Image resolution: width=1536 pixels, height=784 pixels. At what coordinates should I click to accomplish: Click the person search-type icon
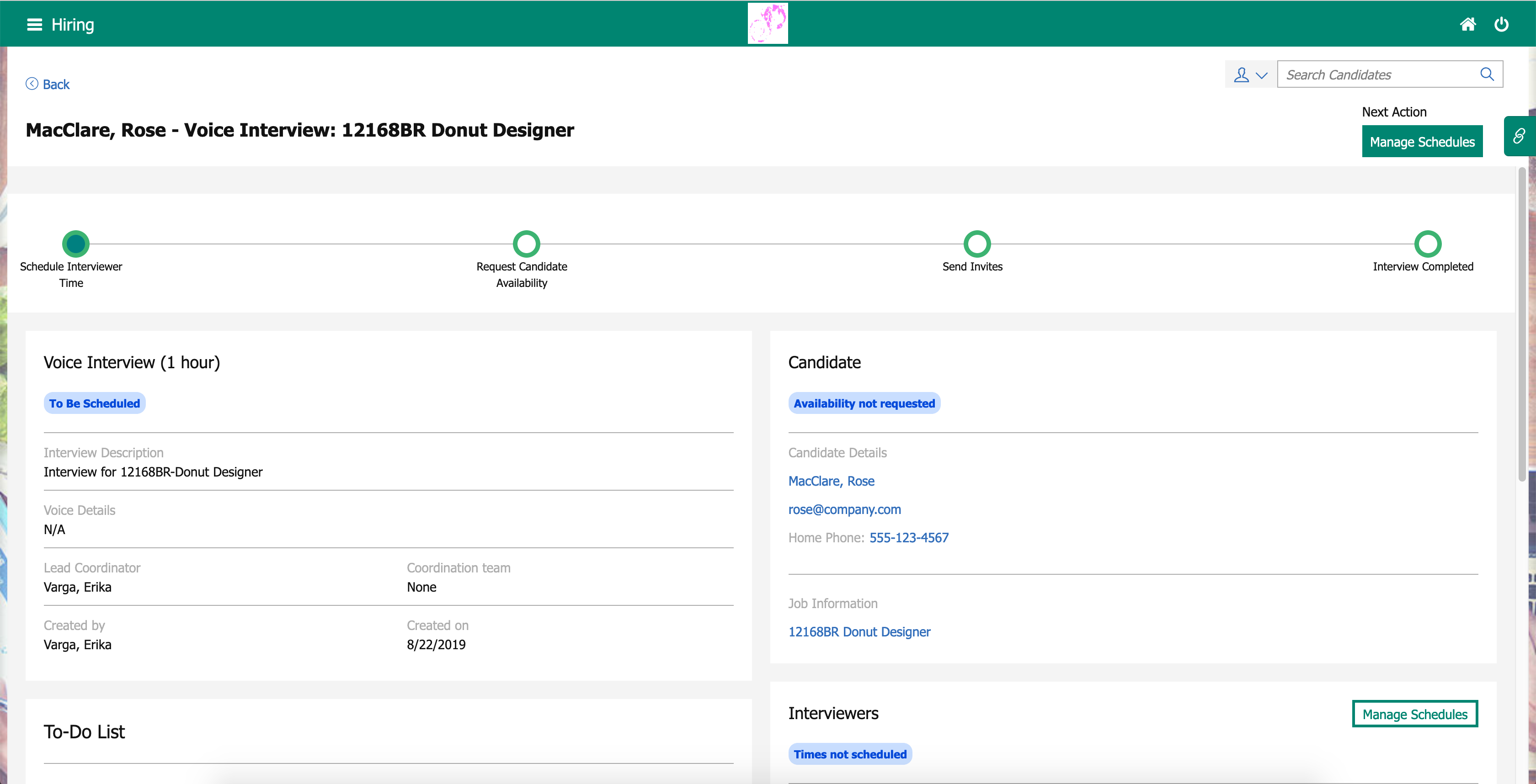point(1241,74)
